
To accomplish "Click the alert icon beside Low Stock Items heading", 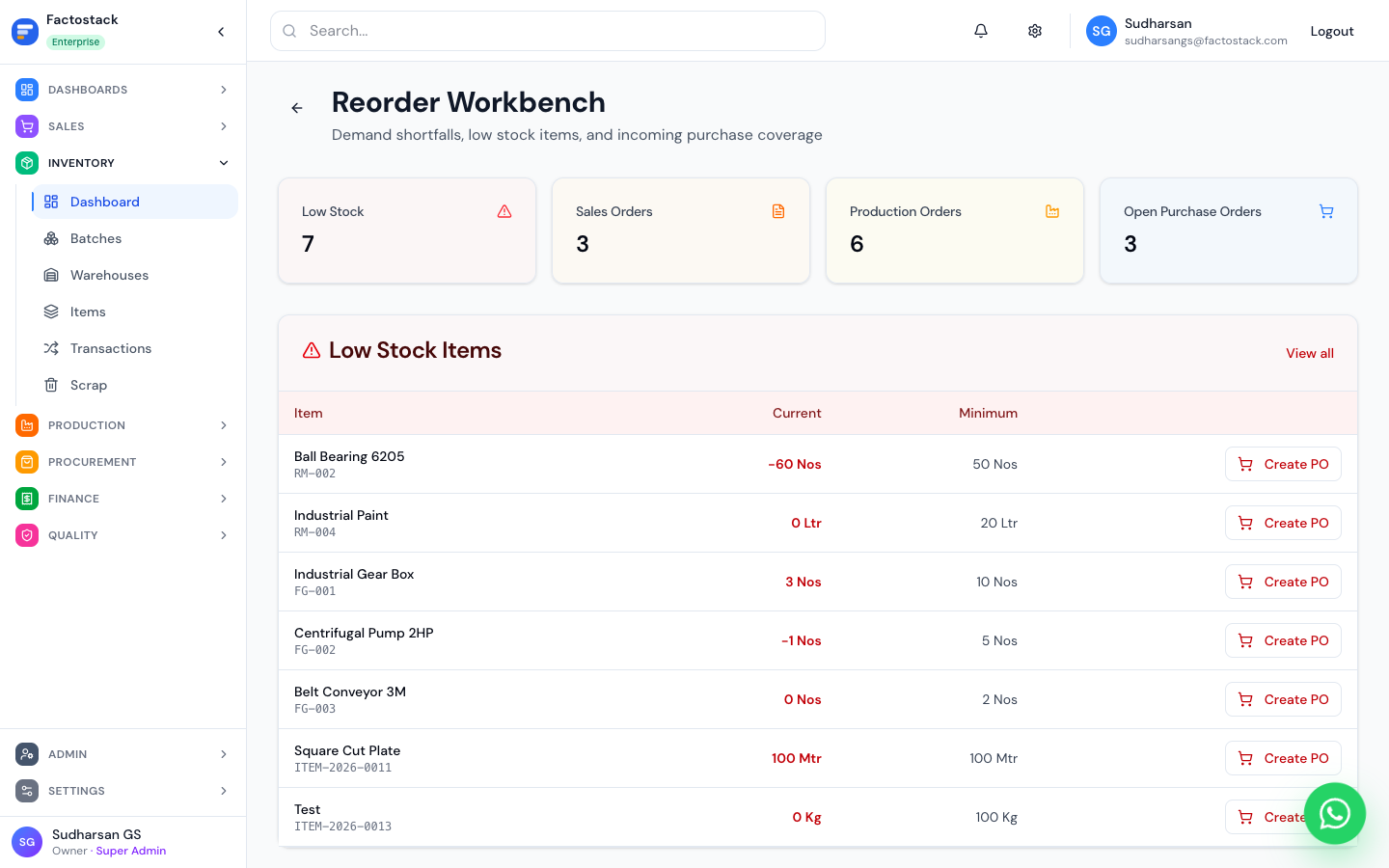I will point(312,350).
